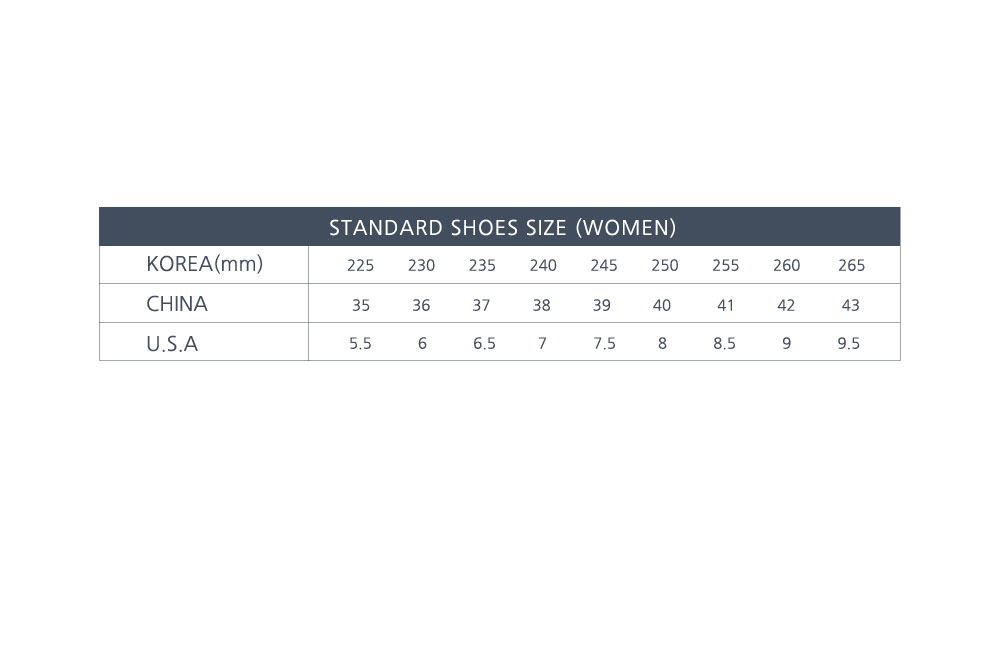Click China size 35 cell
This screenshot has height=646, width=1000.
360,306
